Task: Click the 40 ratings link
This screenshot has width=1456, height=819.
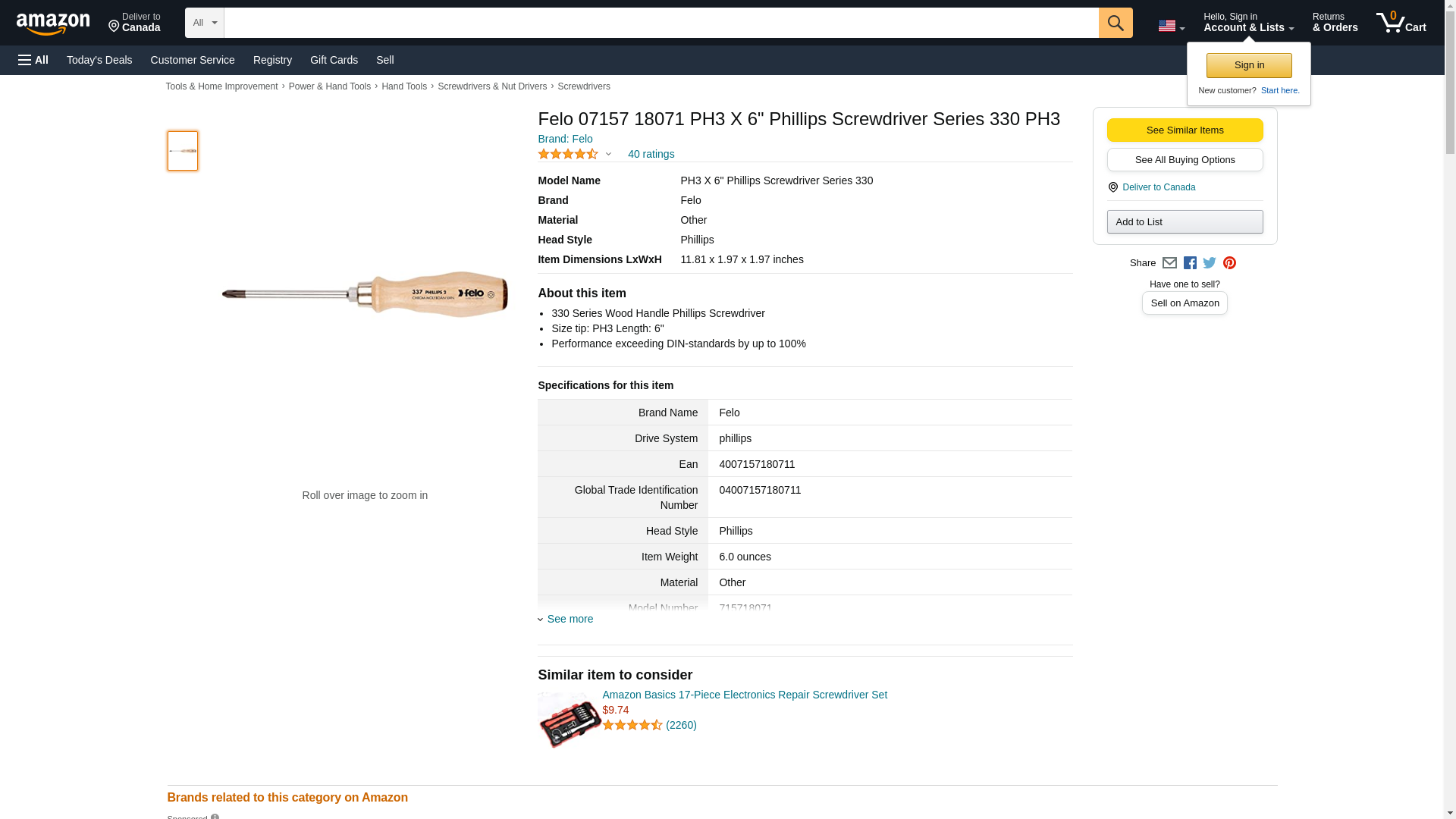Action: 651,154
